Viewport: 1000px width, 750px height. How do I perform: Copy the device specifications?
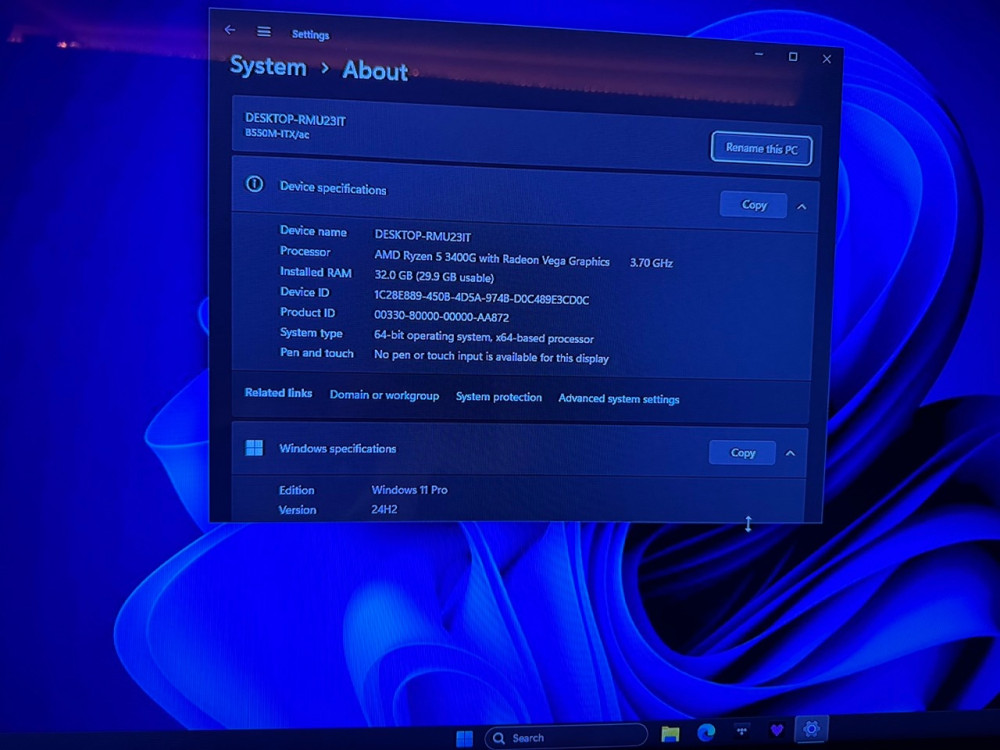[754, 205]
